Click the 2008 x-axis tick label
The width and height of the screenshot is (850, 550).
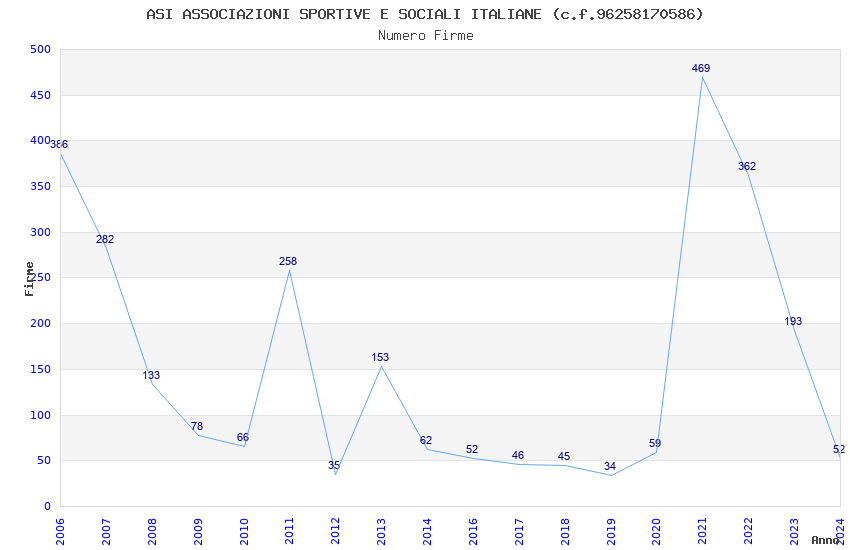152,531
